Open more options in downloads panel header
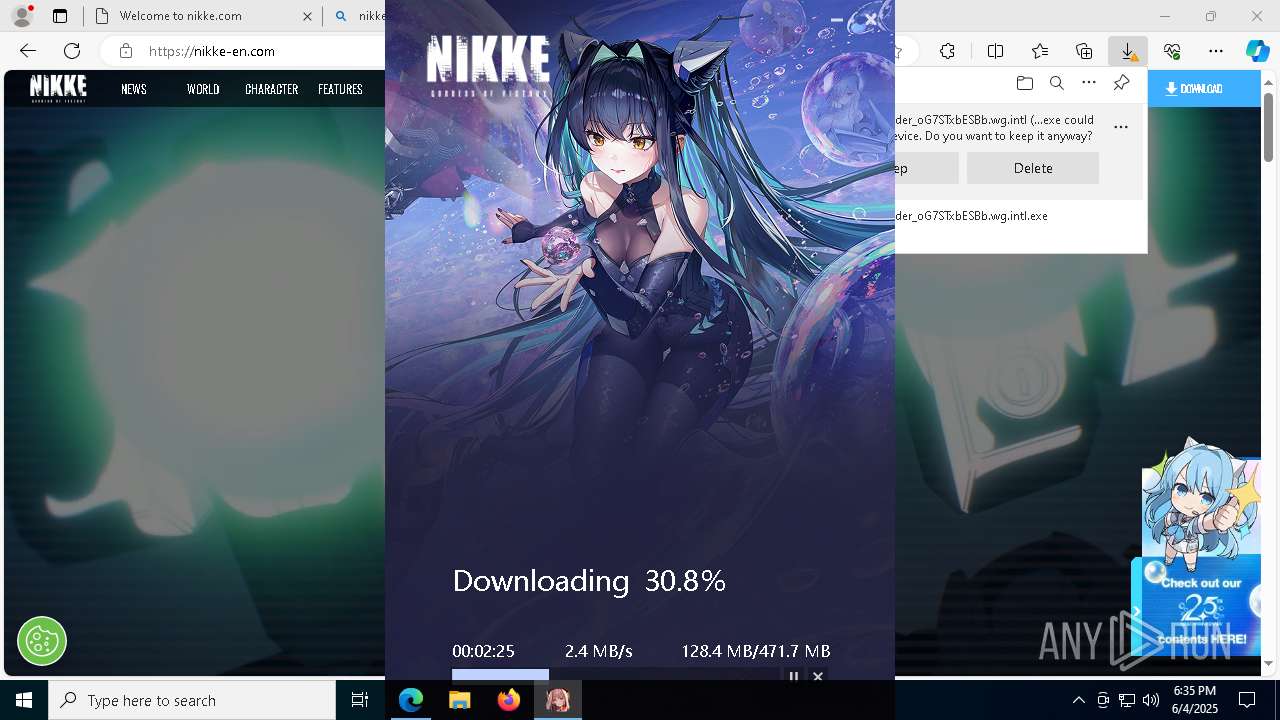Image resolution: width=1280 pixels, height=720 pixels. tap(1089, 83)
